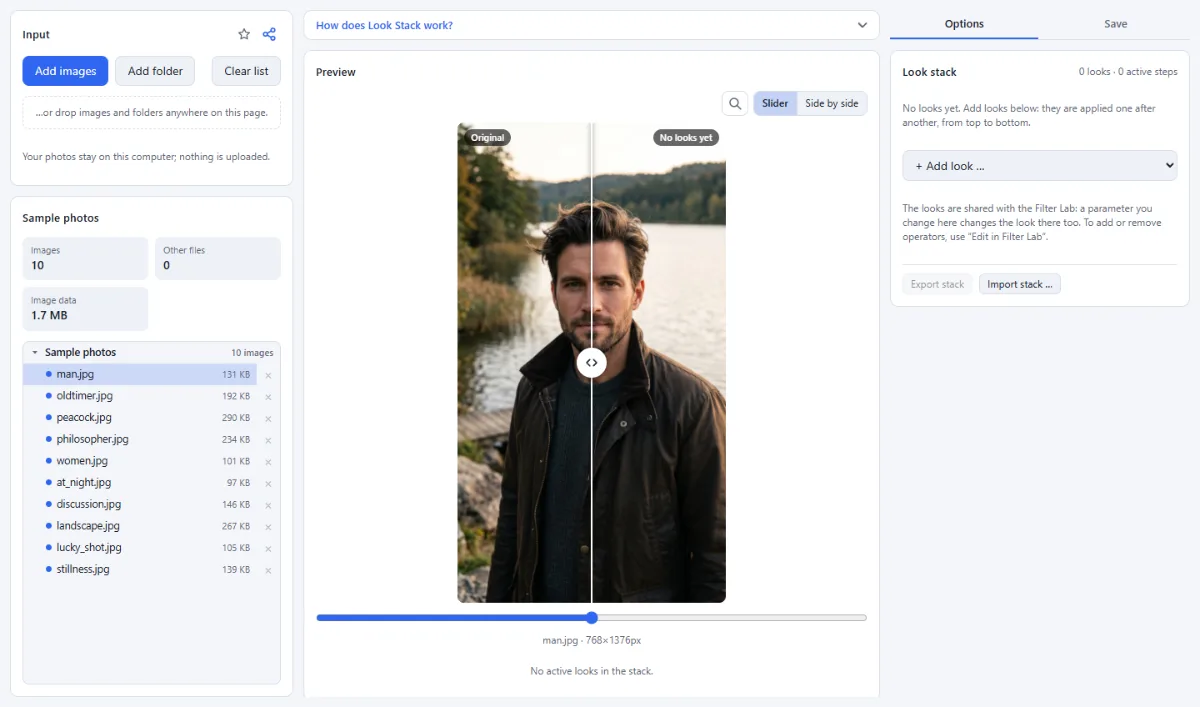Screen dimensions: 1200x707
Task: Expand How does Look Stack work section
Action: click(591, 25)
